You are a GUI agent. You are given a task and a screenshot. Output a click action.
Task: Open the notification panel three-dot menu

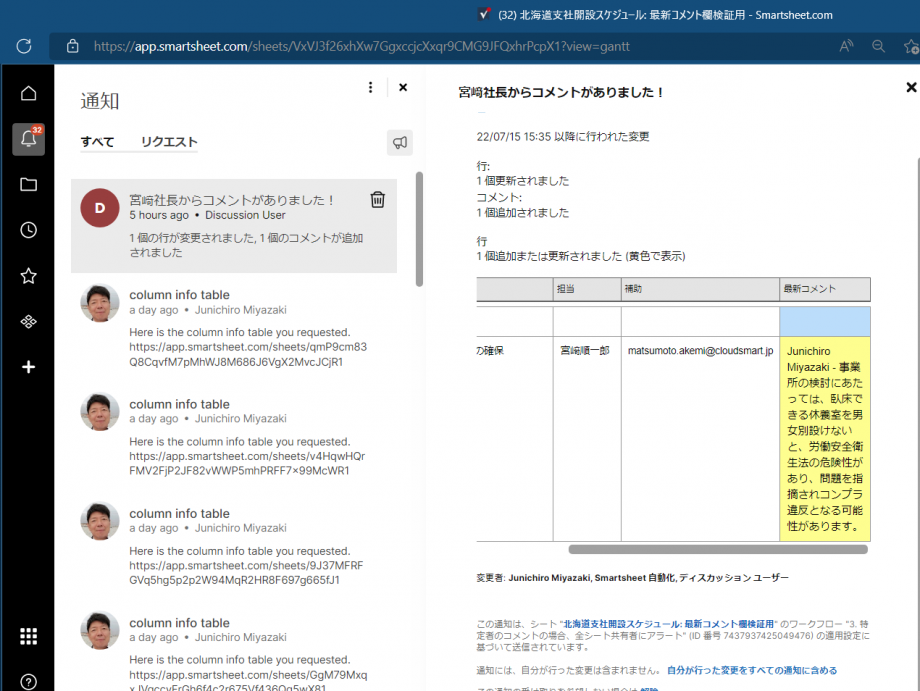370,87
